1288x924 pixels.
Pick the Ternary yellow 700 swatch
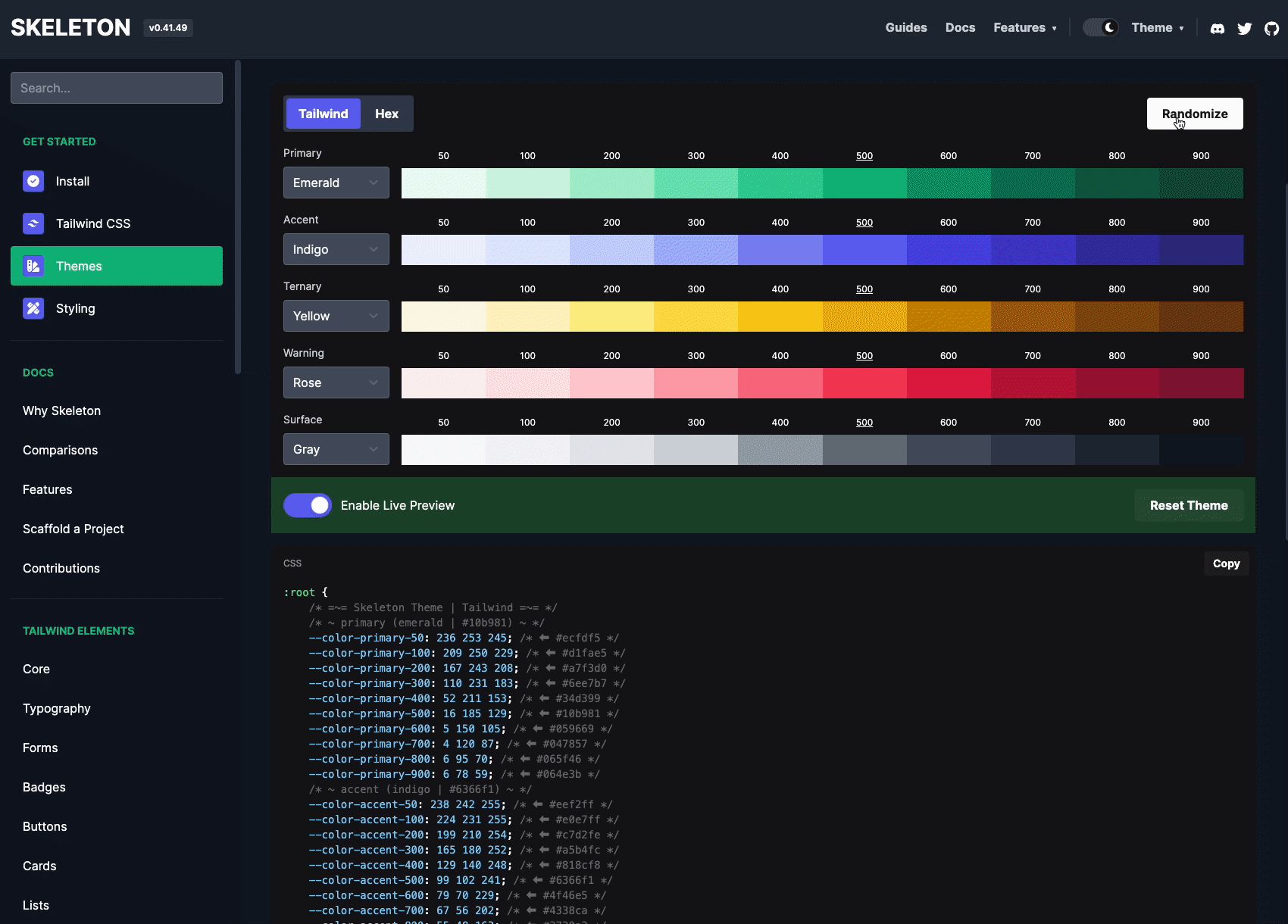(1033, 317)
